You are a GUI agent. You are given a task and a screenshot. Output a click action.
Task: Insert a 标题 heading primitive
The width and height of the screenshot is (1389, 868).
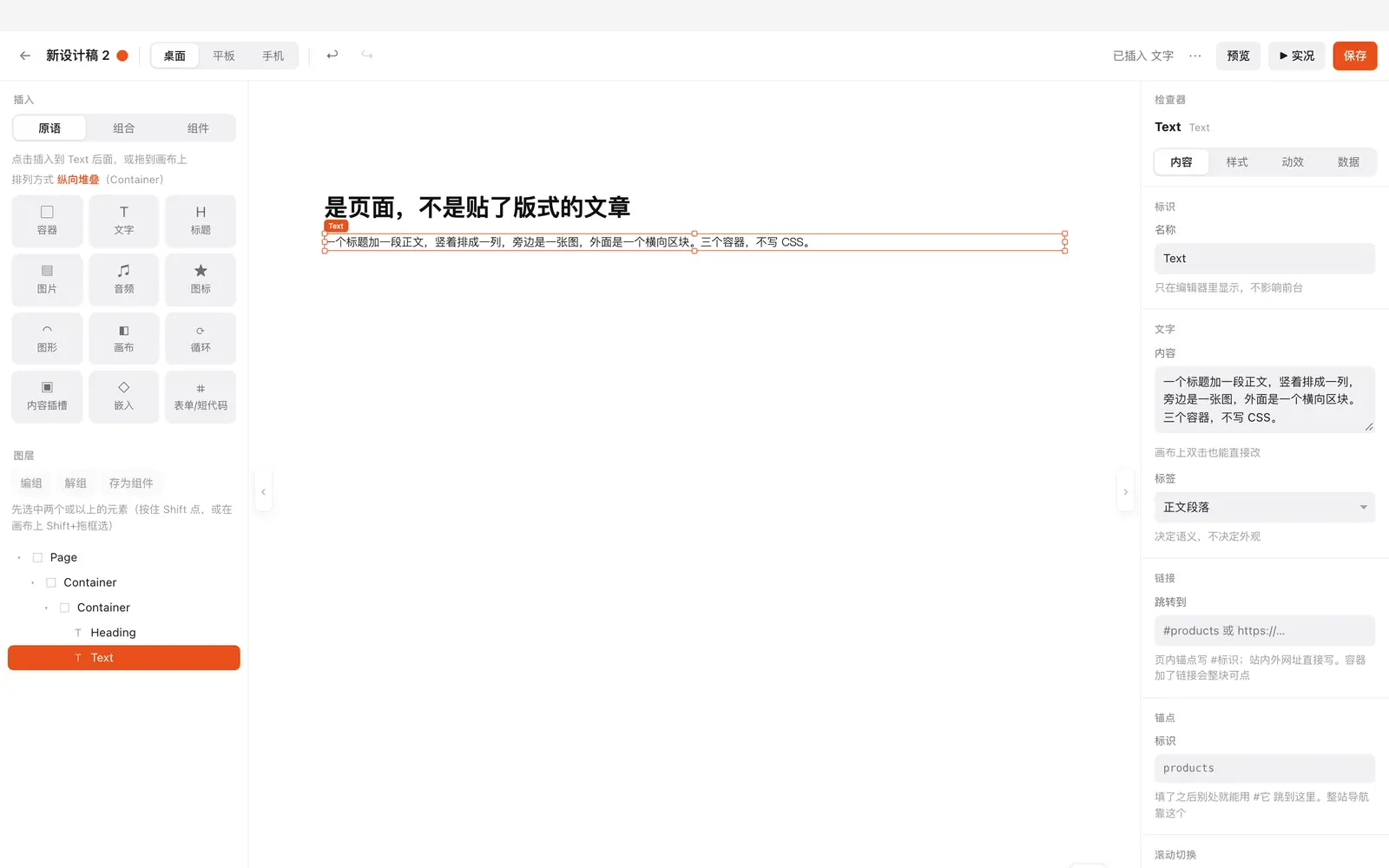[x=201, y=220]
